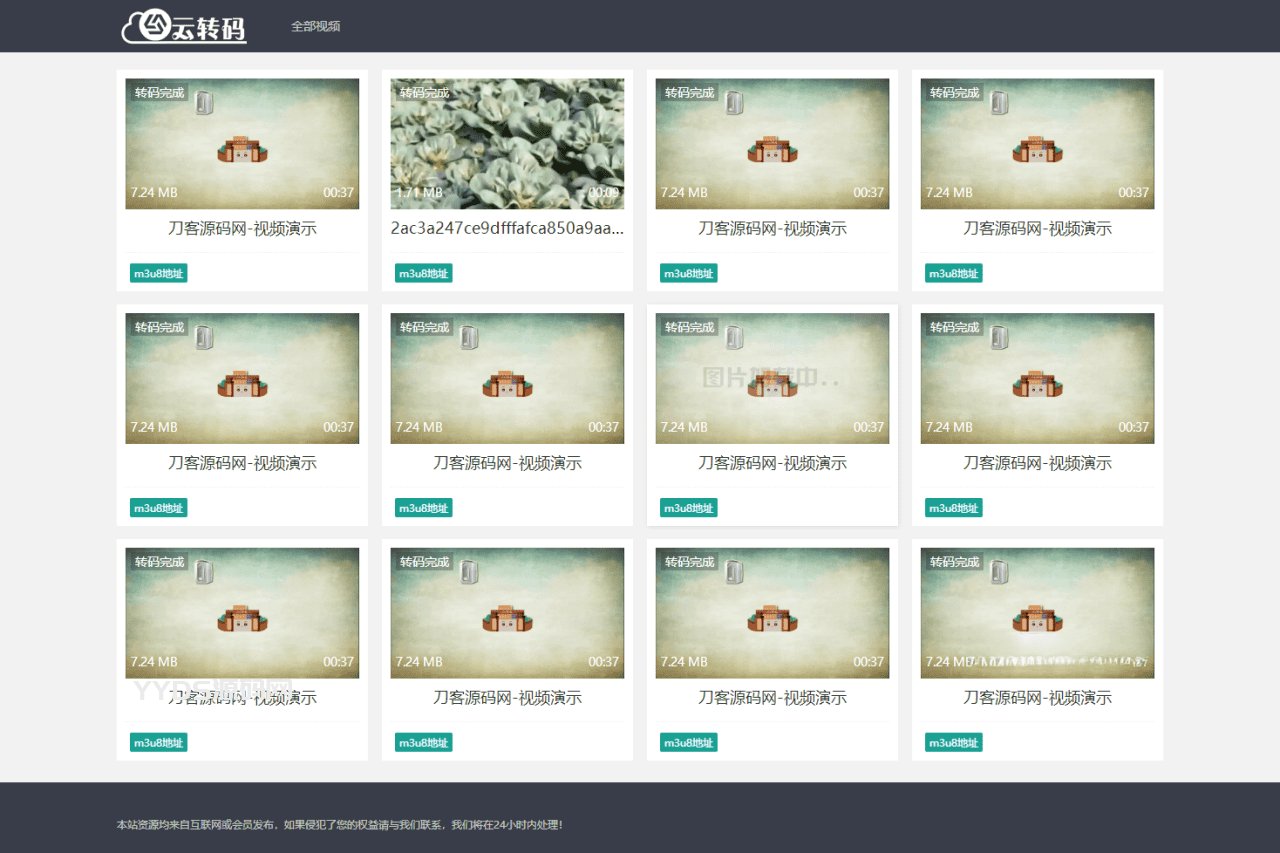1280x853 pixels.
Task: Click the building icon in third top-row thumbnail
Action: coord(772,150)
